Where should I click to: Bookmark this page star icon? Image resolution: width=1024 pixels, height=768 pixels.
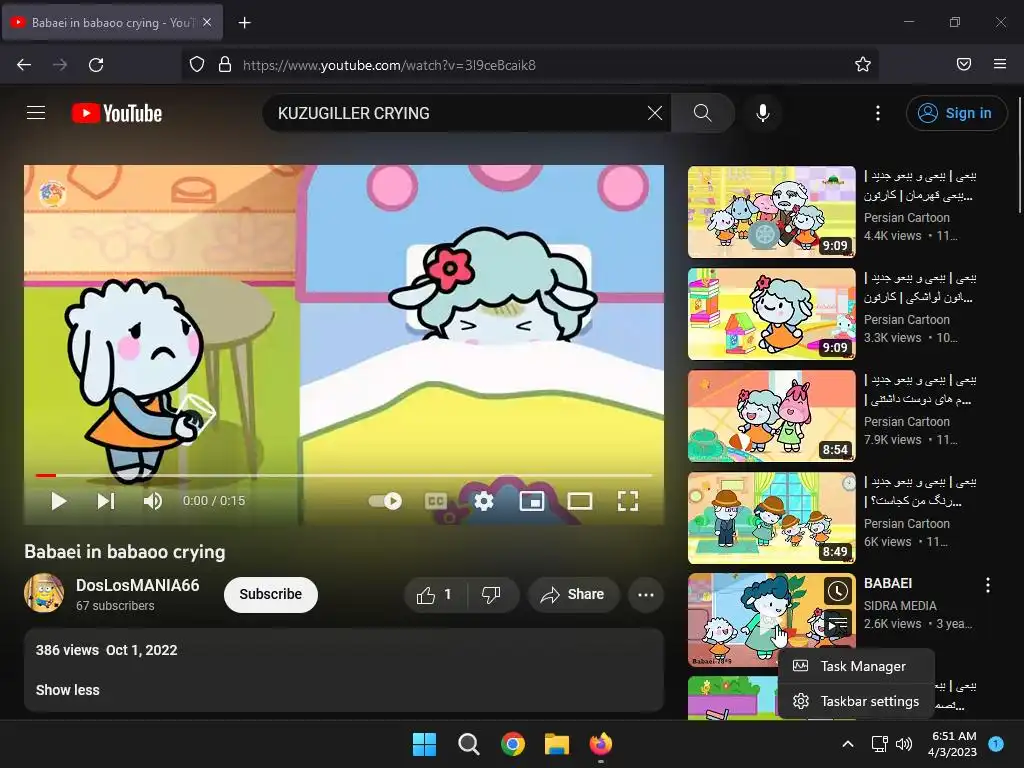pos(863,65)
